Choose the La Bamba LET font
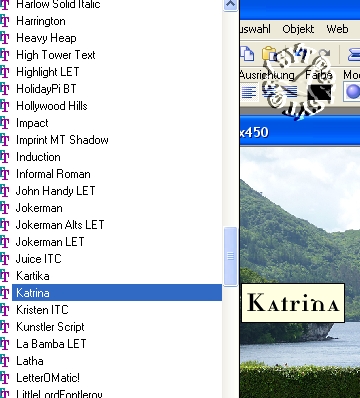This screenshot has height=398, width=360. pos(51,344)
